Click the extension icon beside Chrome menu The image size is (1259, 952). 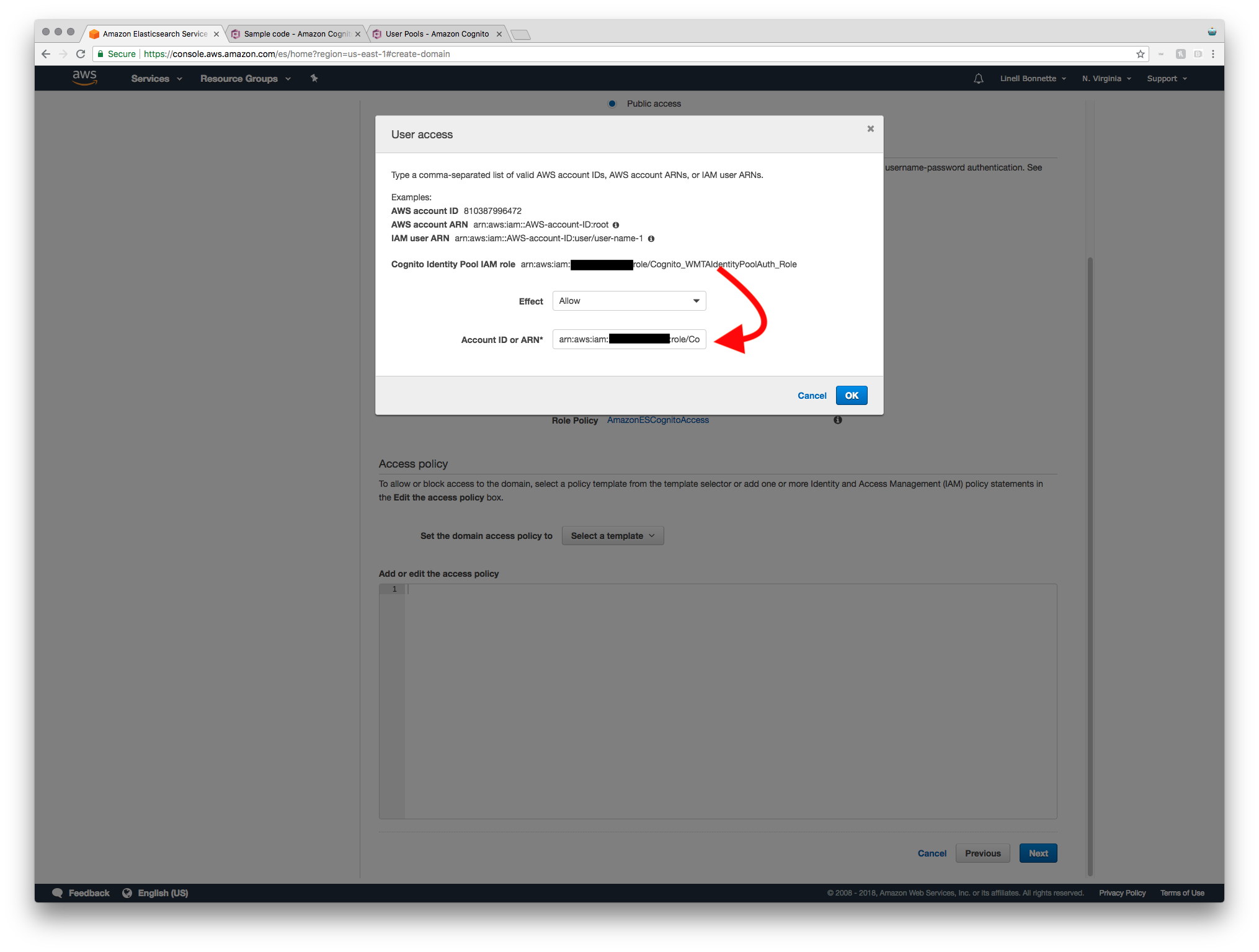pos(1198,54)
